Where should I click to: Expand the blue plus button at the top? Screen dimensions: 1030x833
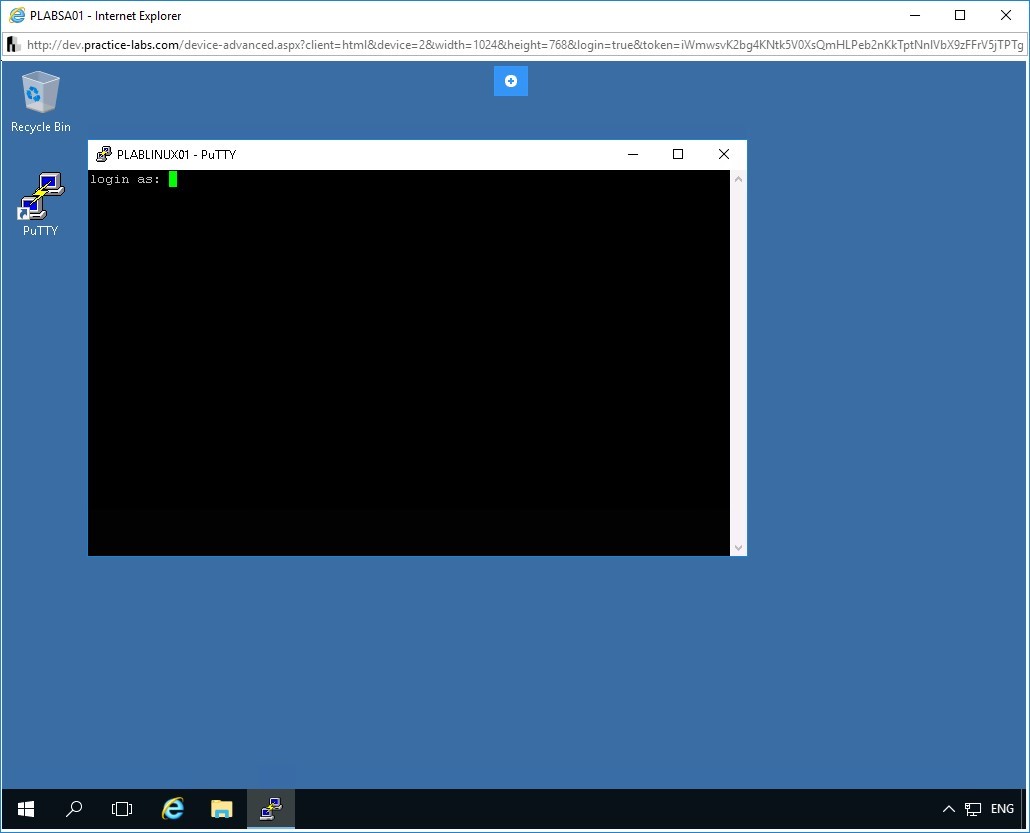[x=511, y=81]
